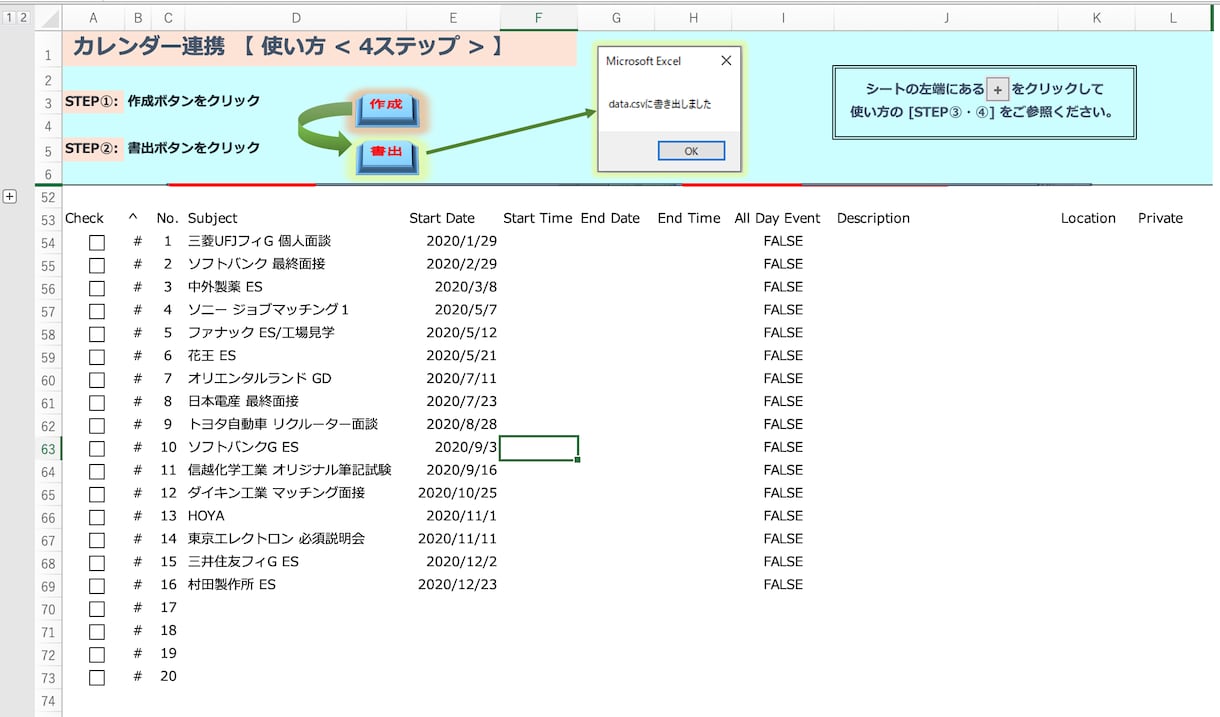
Task: Check the box for オリエンタルランド GD
Action: [96, 380]
